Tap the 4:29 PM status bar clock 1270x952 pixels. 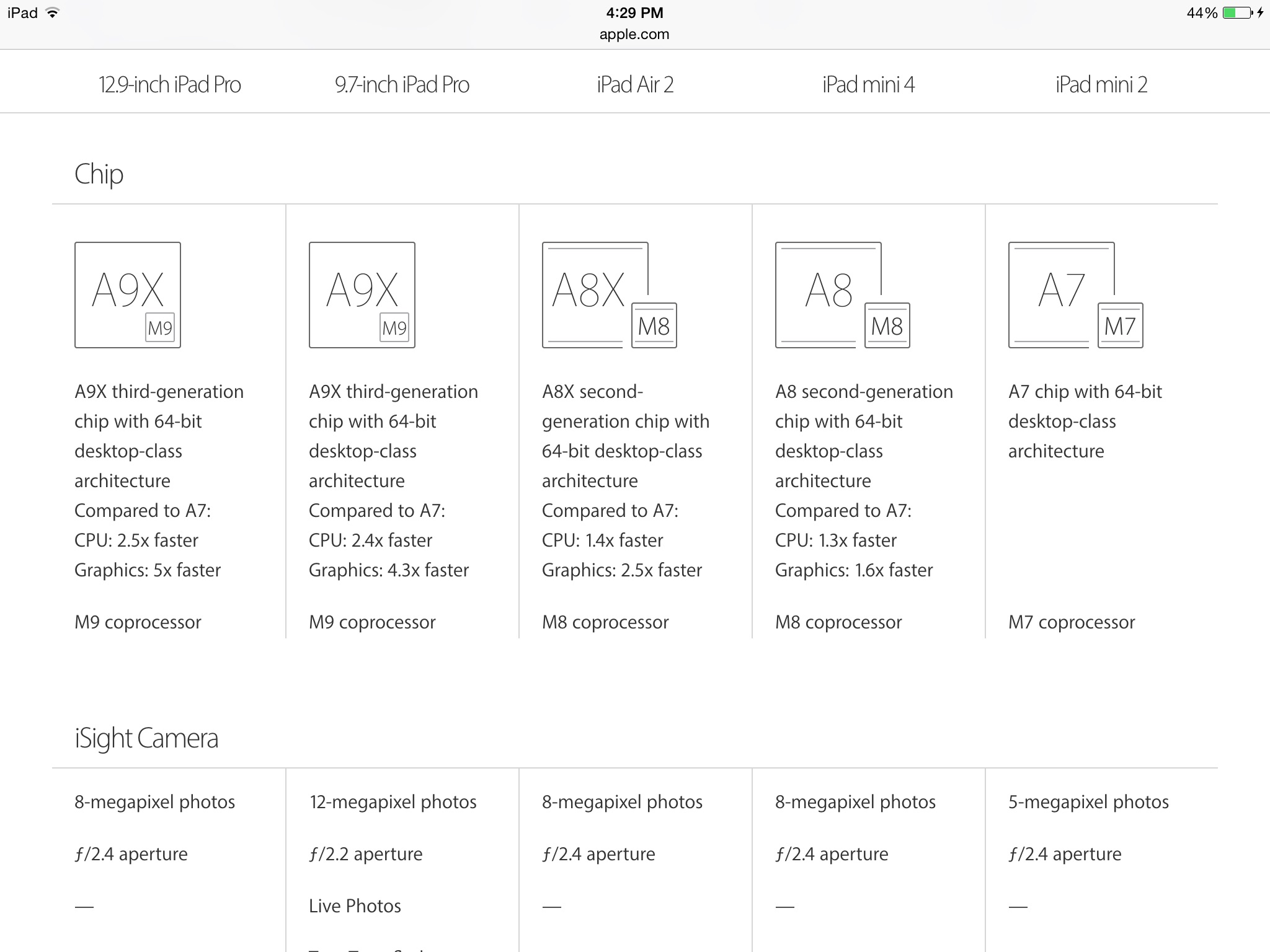pos(634,13)
